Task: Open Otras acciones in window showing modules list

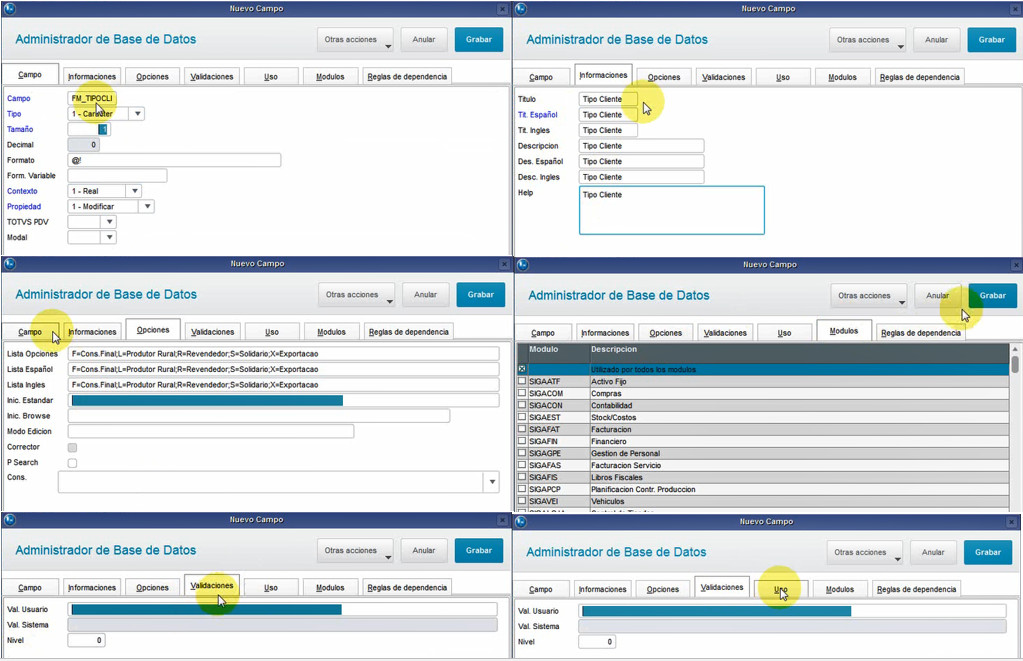Action: [x=868, y=296]
